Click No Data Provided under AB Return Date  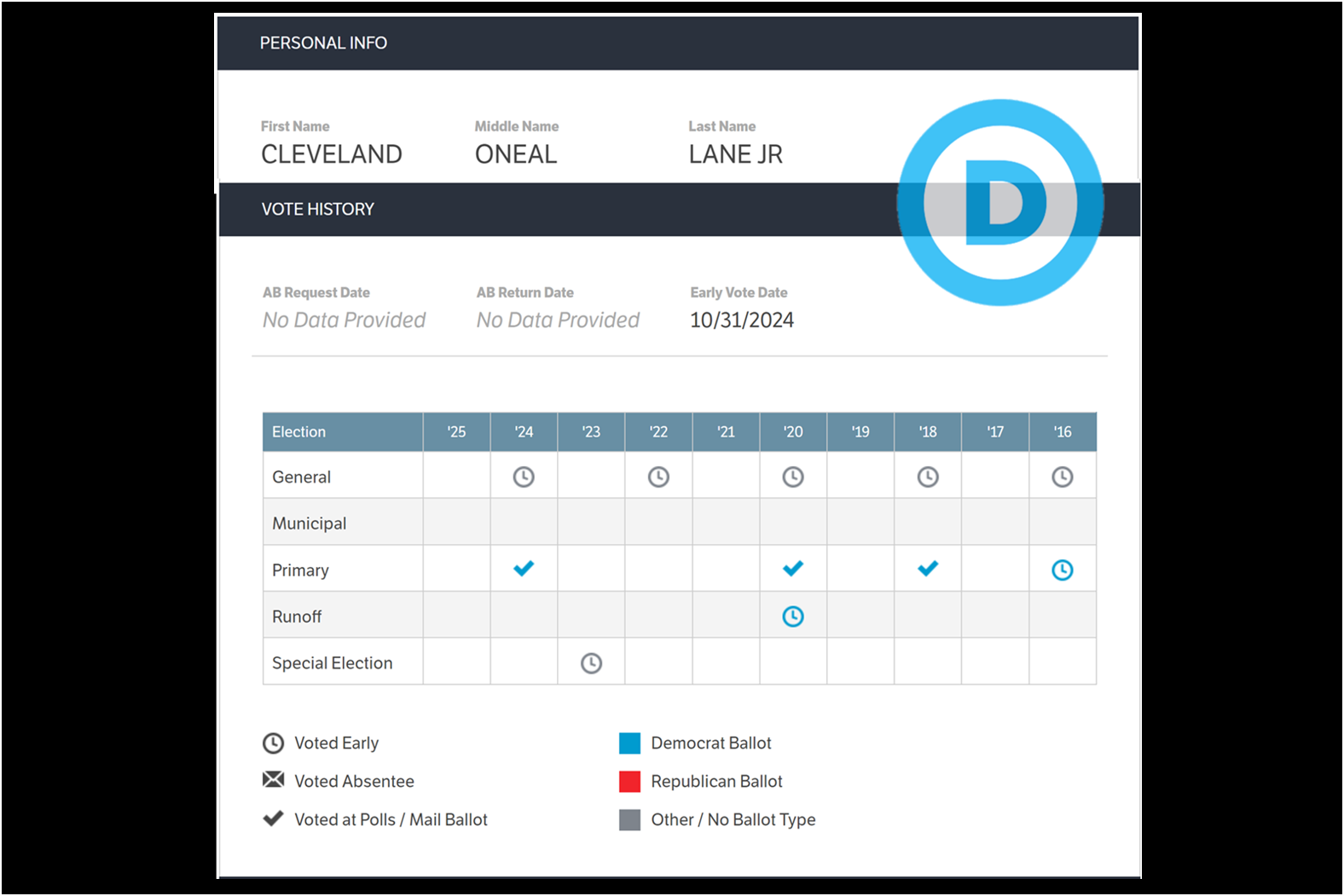click(x=559, y=321)
